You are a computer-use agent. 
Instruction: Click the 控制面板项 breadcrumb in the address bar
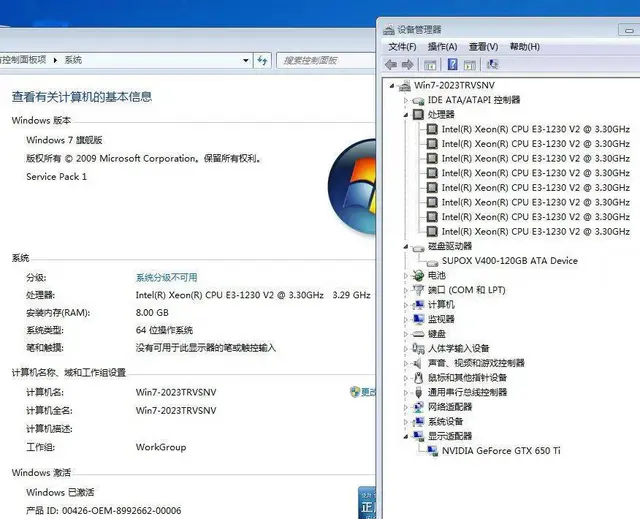point(23,60)
